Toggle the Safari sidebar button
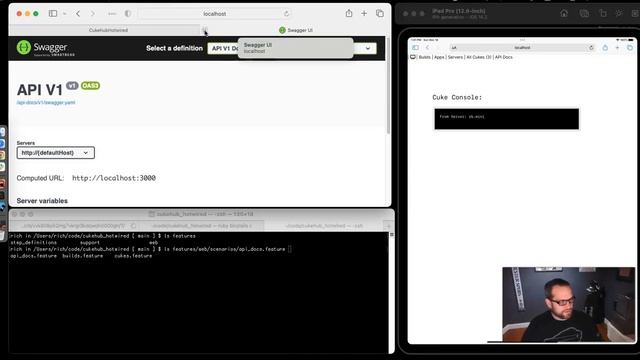The image size is (640, 360). [53, 13]
